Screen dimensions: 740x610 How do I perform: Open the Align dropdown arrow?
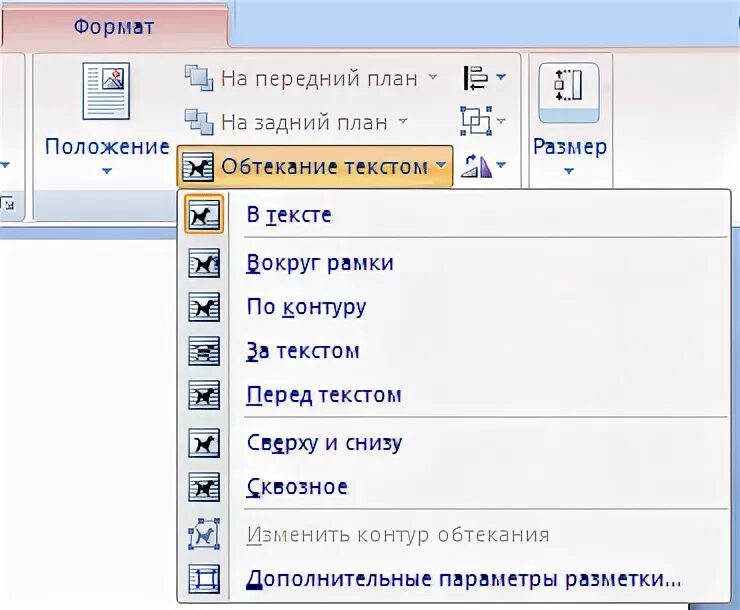click(501, 77)
